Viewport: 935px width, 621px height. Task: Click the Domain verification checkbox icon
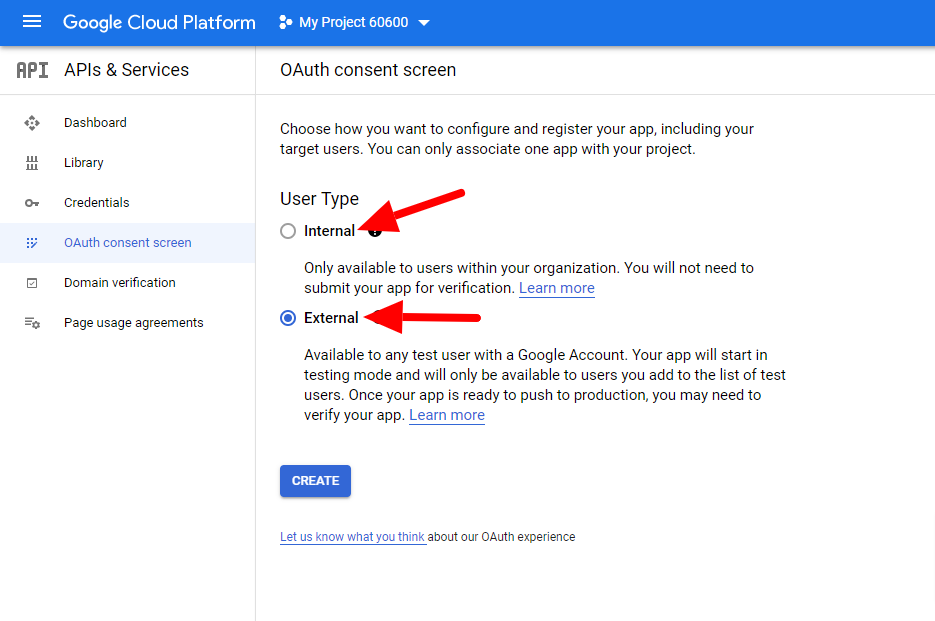pyautogui.click(x=32, y=283)
